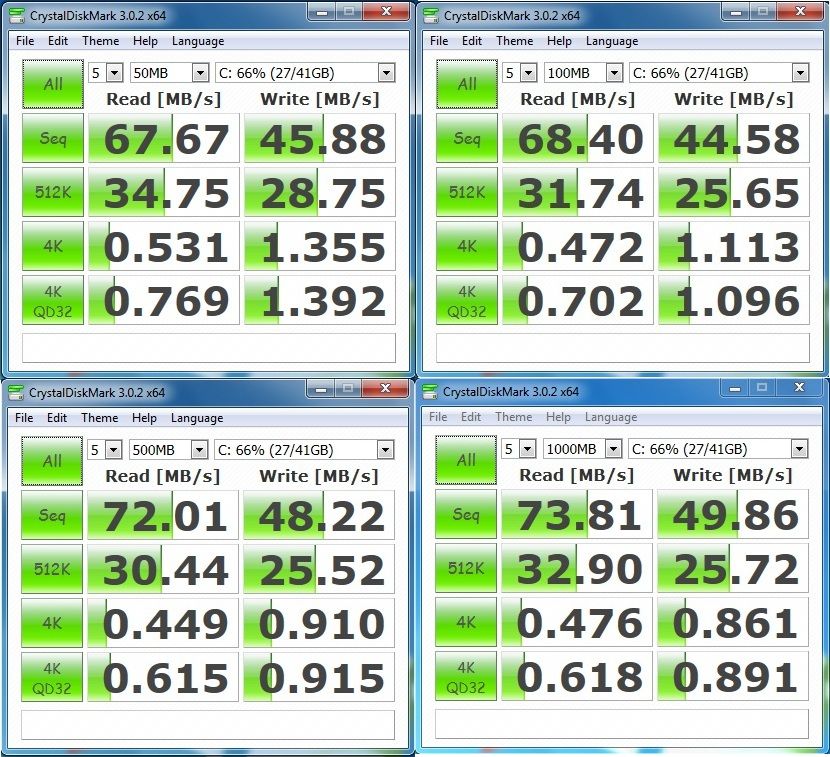Run all tests in the 500MB window
830x757 pixels.
[x=52, y=461]
